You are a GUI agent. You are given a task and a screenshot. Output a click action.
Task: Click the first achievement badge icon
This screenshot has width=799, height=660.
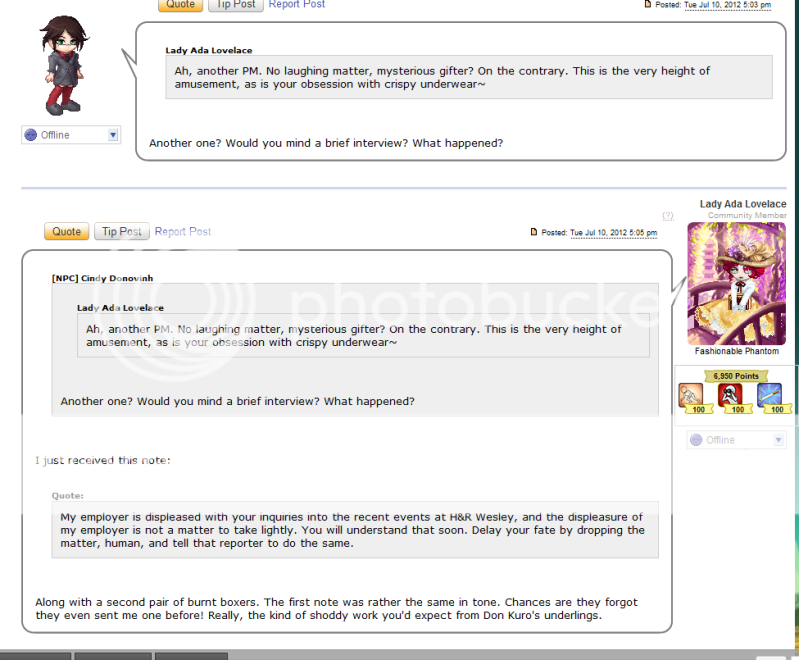point(690,395)
